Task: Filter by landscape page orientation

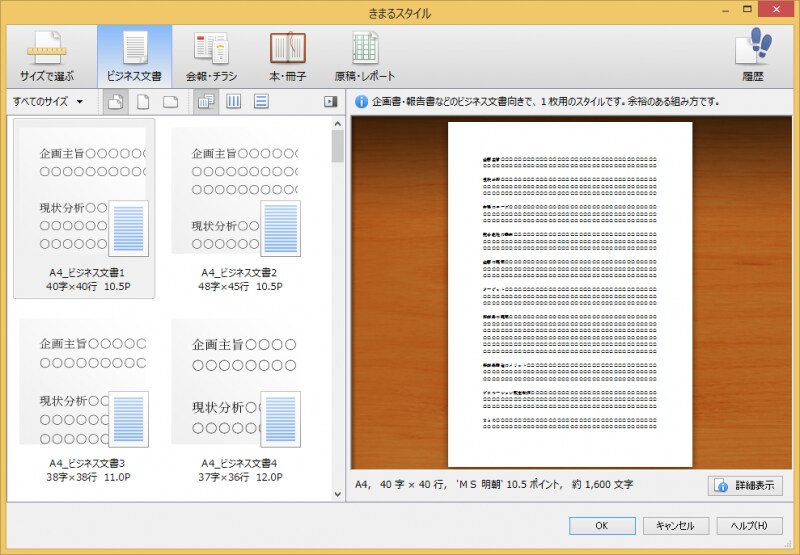Action: pos(170,102)
